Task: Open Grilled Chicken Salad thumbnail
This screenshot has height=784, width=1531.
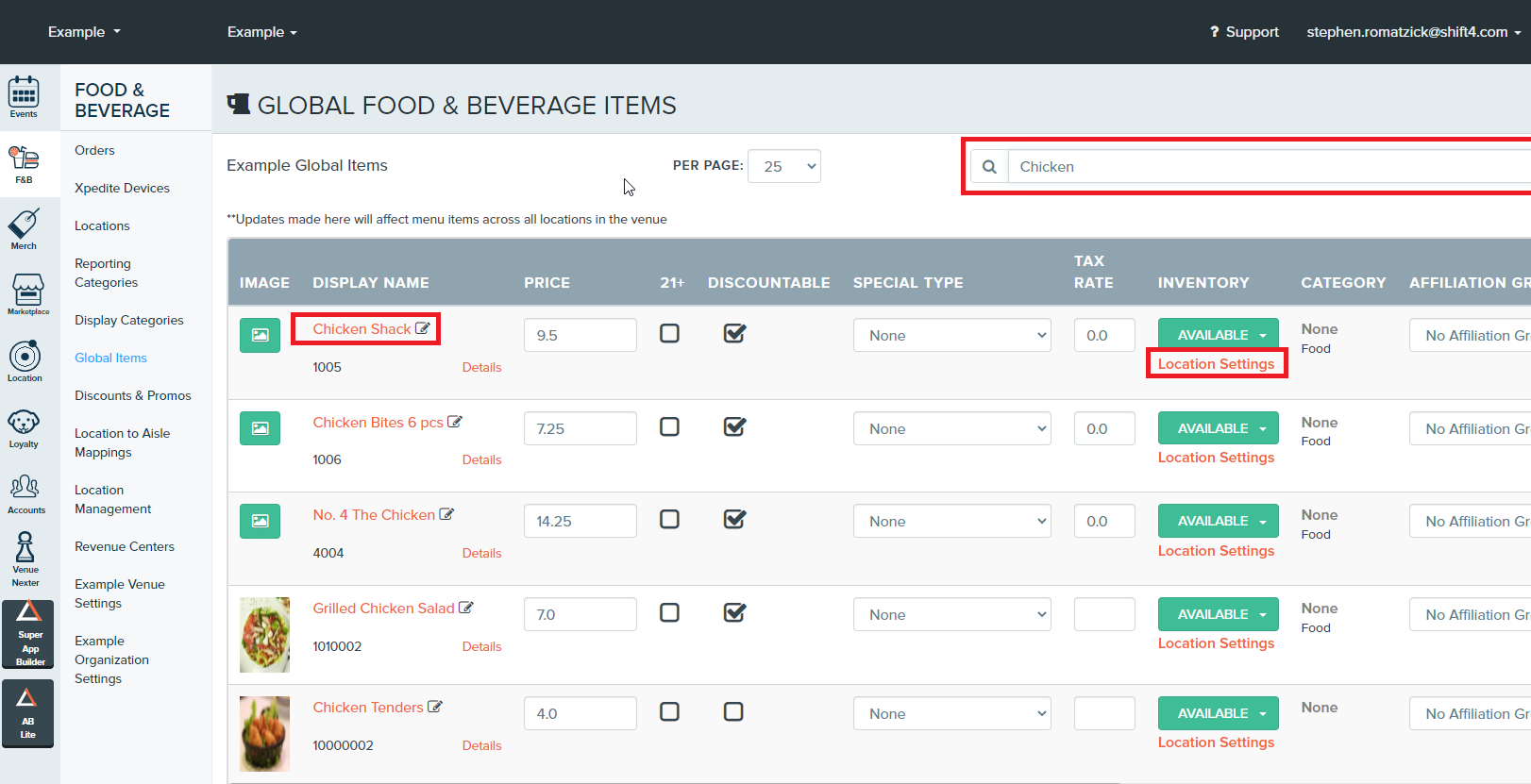Action: click(264, 635)
